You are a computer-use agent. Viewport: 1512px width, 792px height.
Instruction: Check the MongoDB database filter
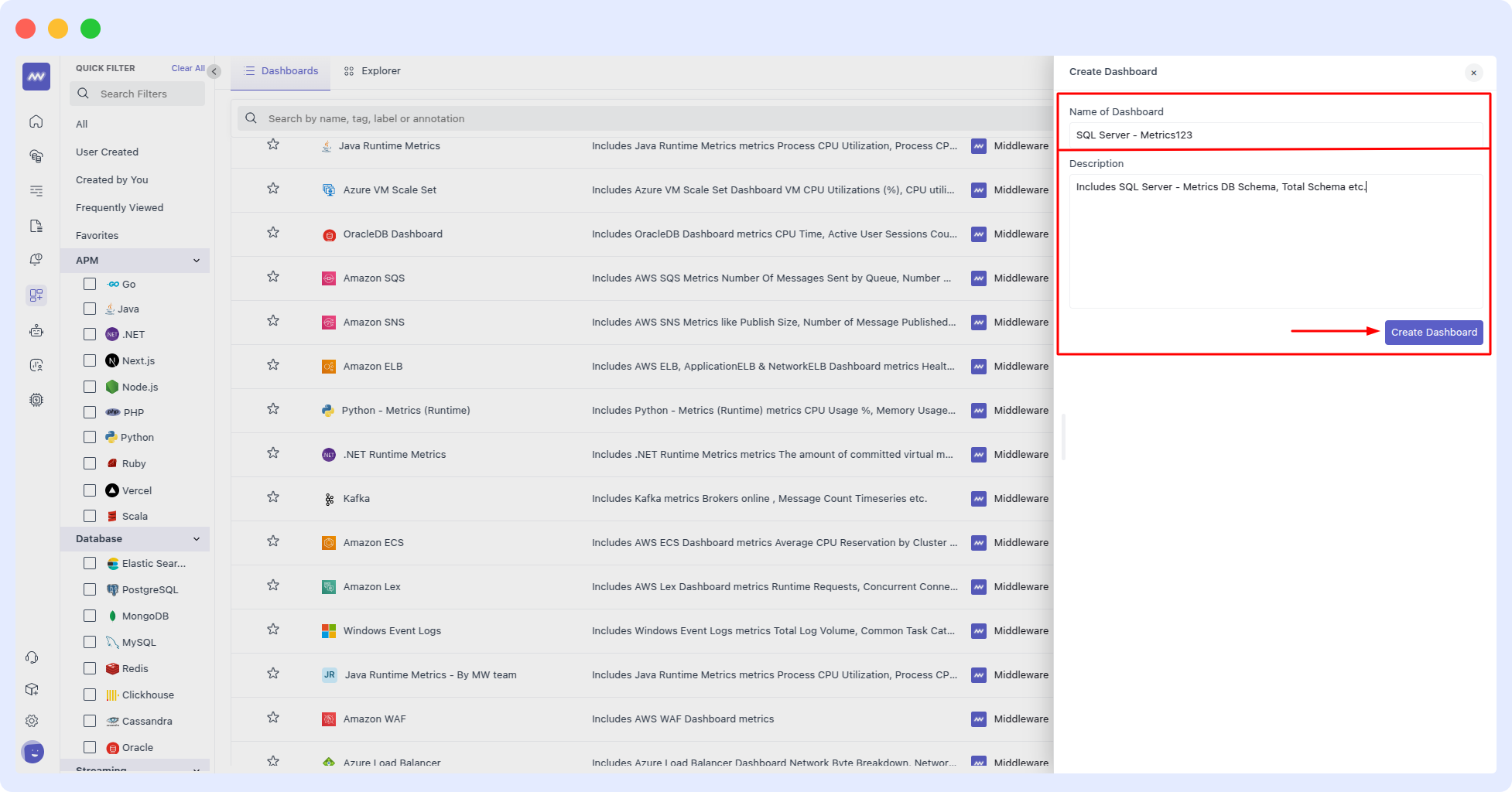pos(89,616)
